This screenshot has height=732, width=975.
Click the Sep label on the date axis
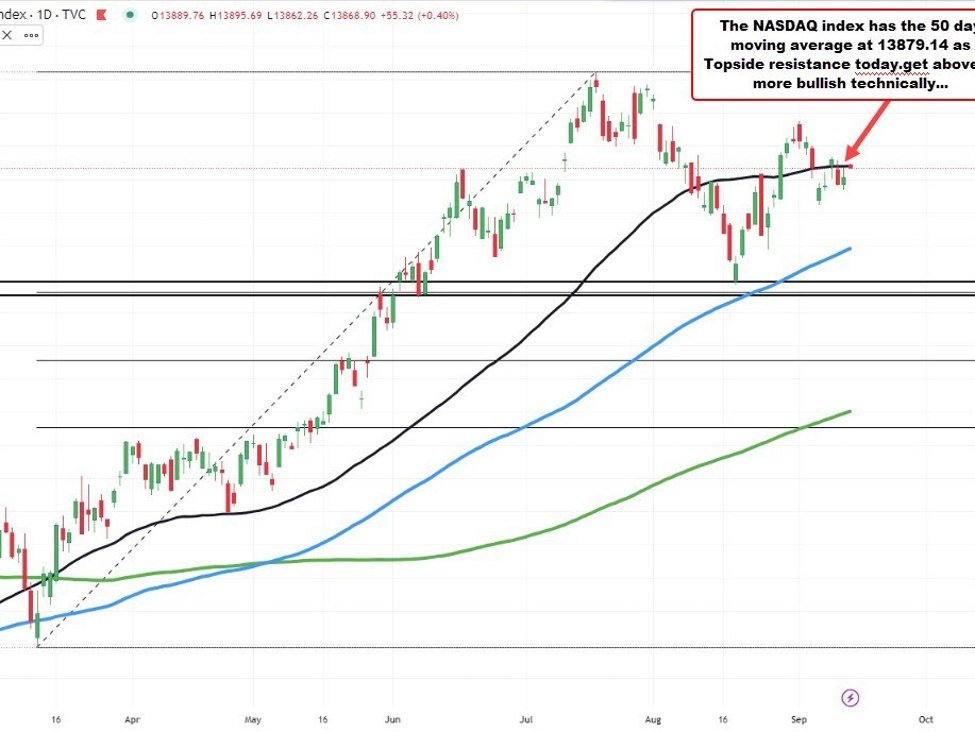tap(798, 719)
